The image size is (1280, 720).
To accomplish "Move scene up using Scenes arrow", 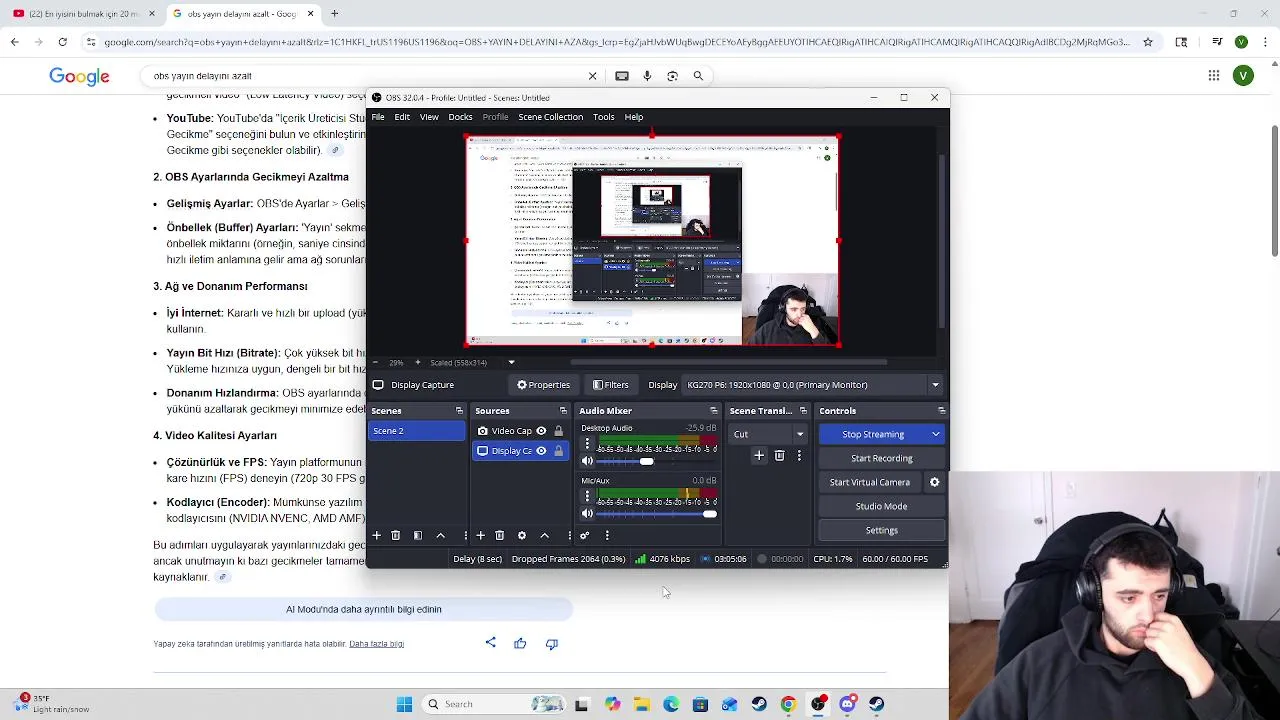I will (x=440, y=535).
